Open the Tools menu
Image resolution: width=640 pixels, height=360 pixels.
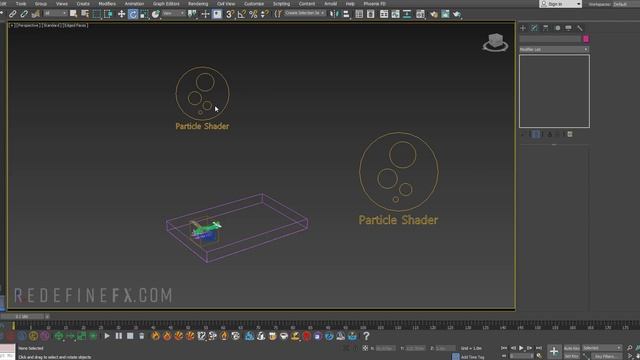pos(21,4)
